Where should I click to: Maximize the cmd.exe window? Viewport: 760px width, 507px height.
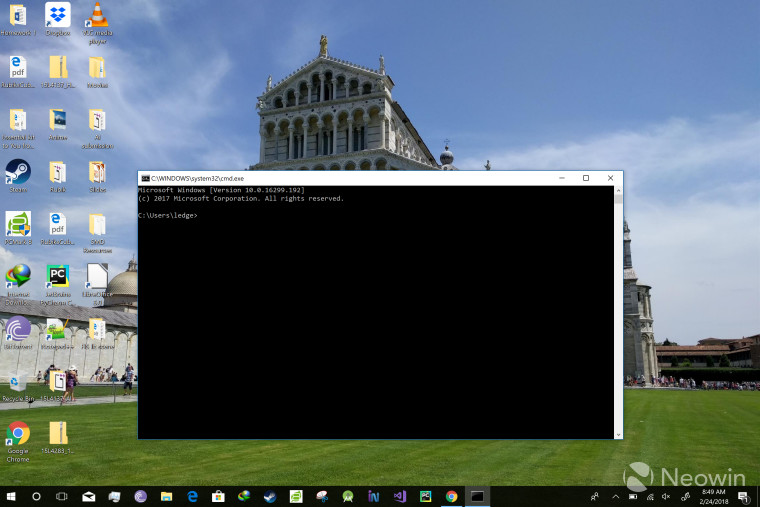point(586,178)
